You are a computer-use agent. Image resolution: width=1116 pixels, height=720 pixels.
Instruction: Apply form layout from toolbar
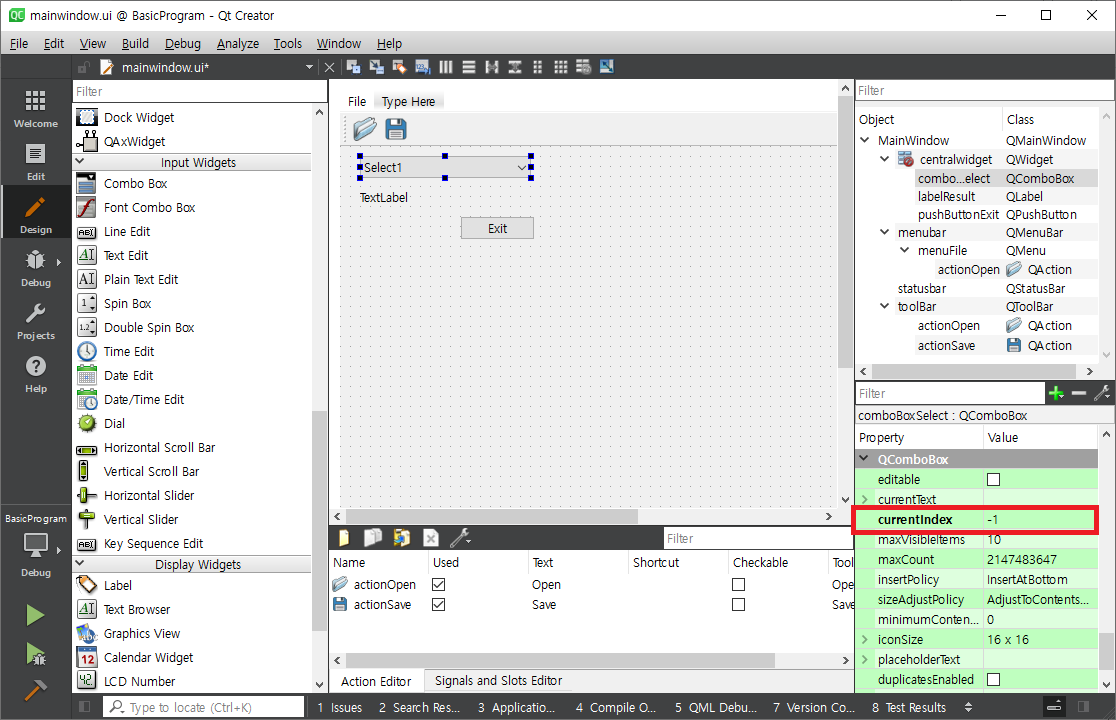point(537,67)
